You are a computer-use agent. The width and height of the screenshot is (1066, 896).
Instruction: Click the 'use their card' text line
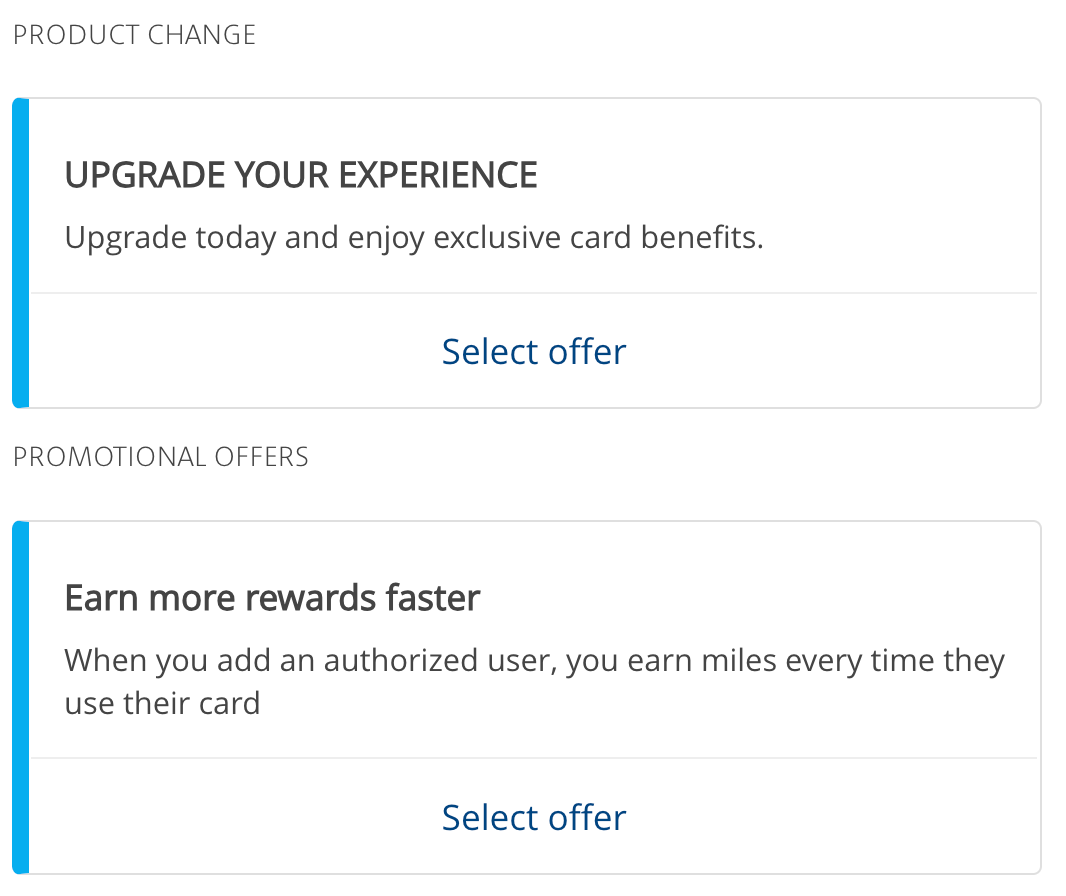[162, 703]
